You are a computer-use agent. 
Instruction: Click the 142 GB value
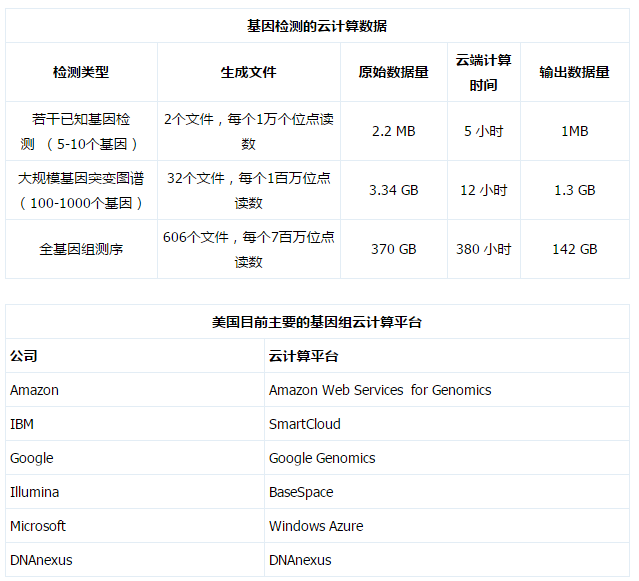pos(575,249)
